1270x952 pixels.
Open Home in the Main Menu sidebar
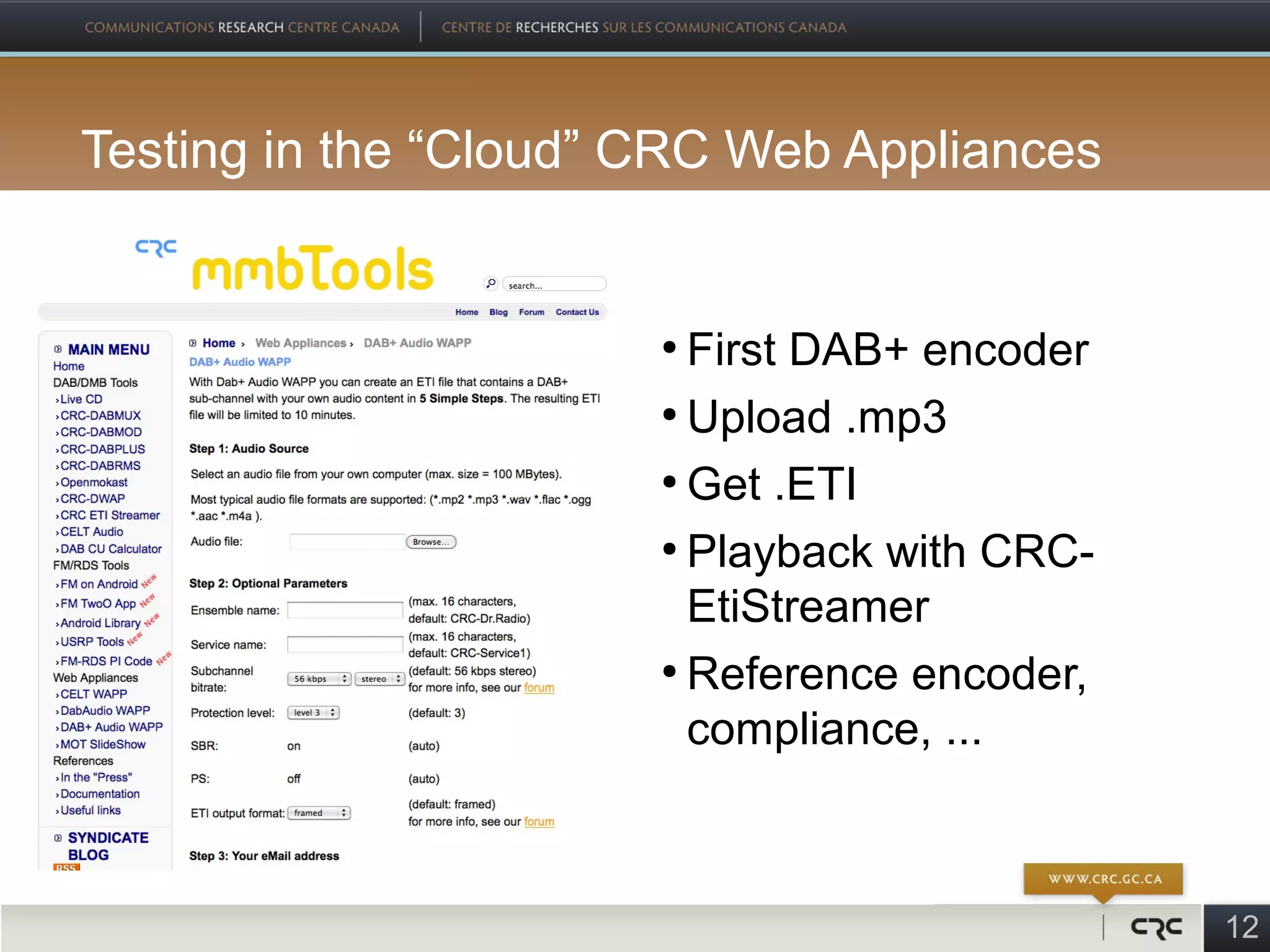[68, 366]
